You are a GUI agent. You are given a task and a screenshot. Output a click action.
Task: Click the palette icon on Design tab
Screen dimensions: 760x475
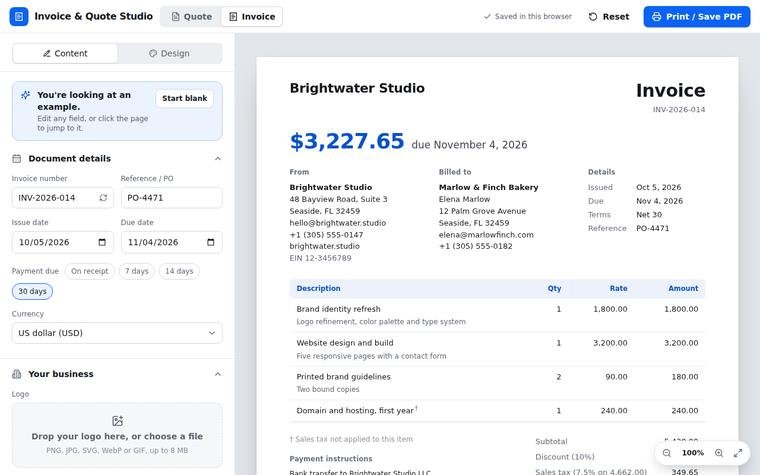tap(153, 53)
